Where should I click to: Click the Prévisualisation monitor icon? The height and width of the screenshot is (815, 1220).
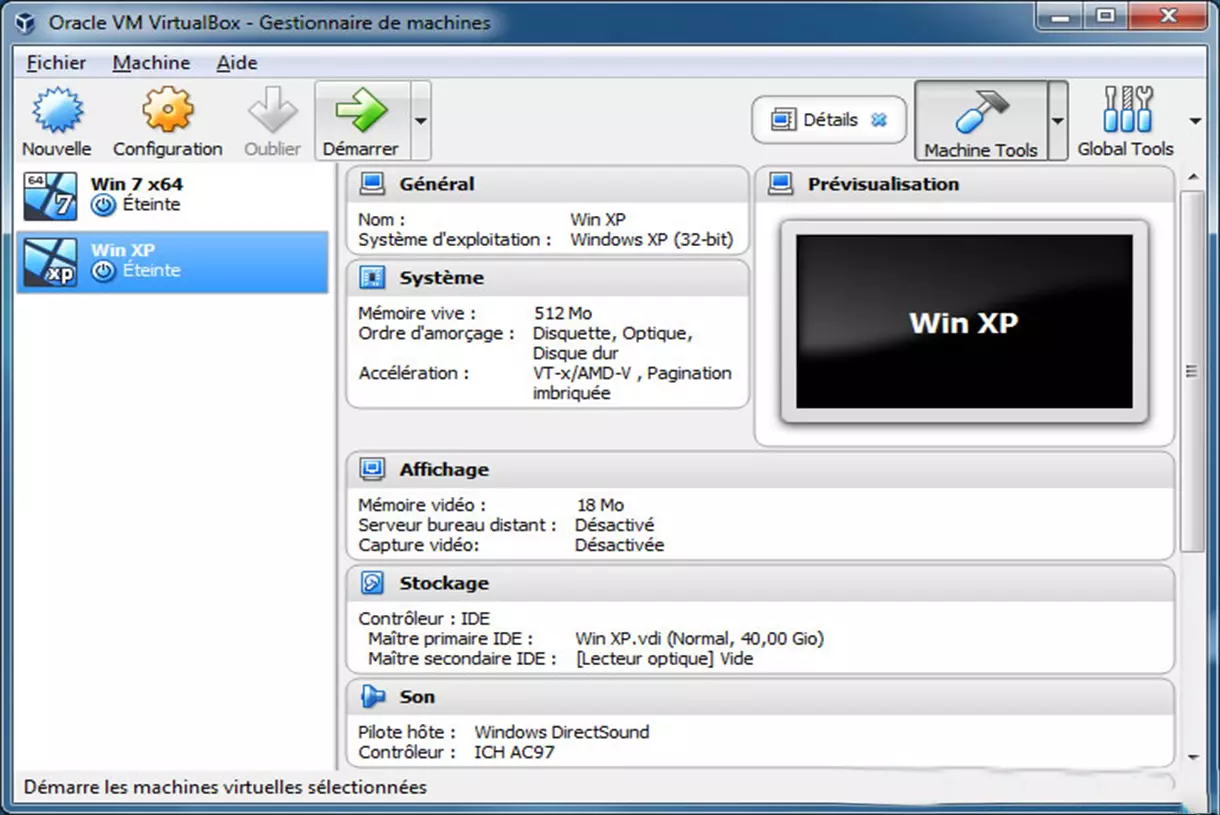click(x=780, y=184)
